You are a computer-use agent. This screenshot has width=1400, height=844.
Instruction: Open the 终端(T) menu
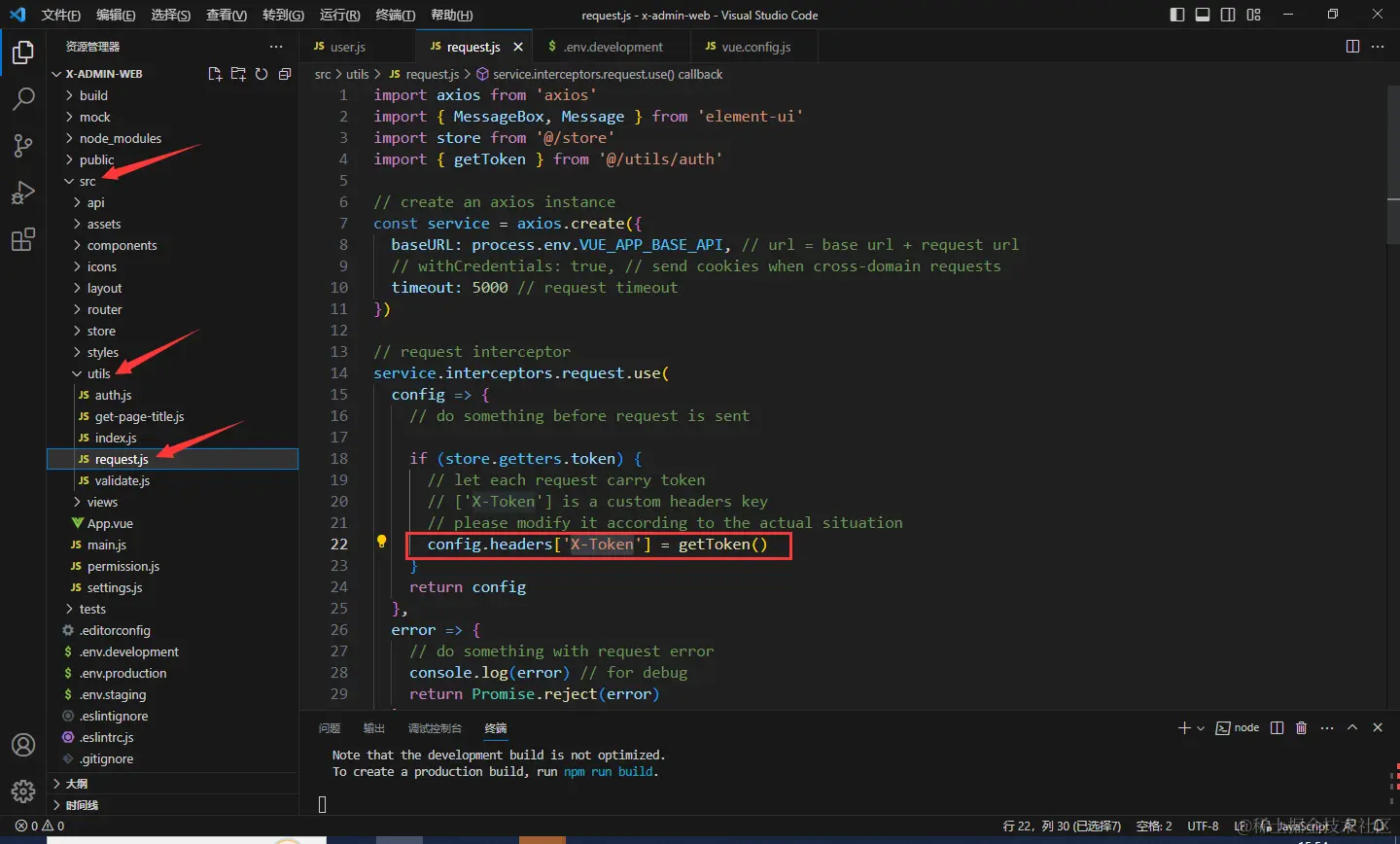(x=395, y=15)
